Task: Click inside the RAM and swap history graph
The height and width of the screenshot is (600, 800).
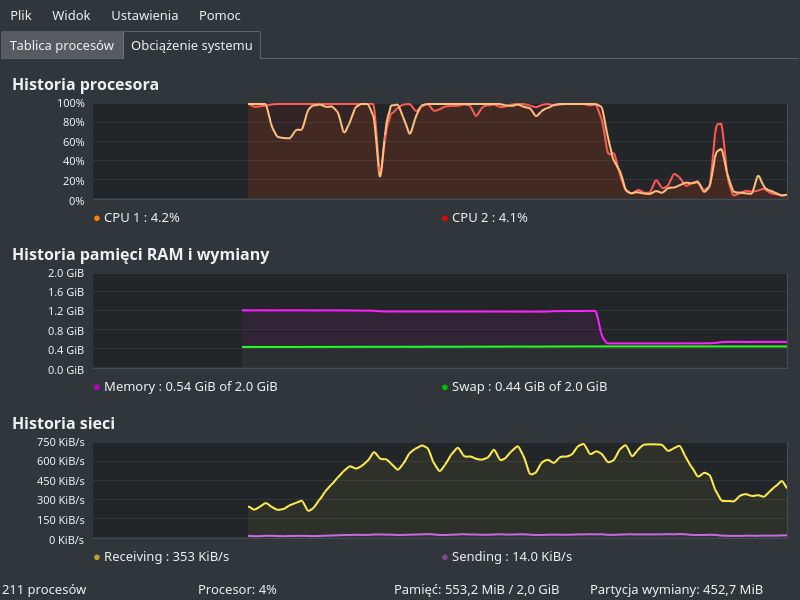Action: [x=440, y=320]
